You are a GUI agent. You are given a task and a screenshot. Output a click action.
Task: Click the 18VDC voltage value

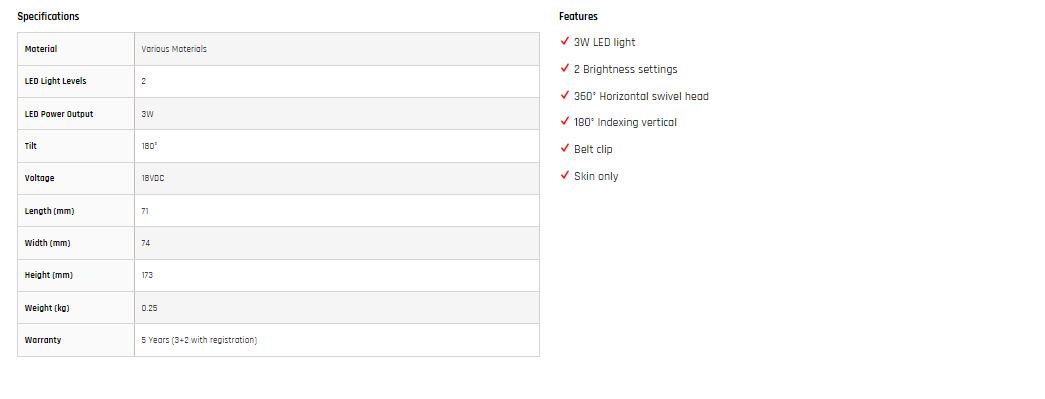point(153,178)
